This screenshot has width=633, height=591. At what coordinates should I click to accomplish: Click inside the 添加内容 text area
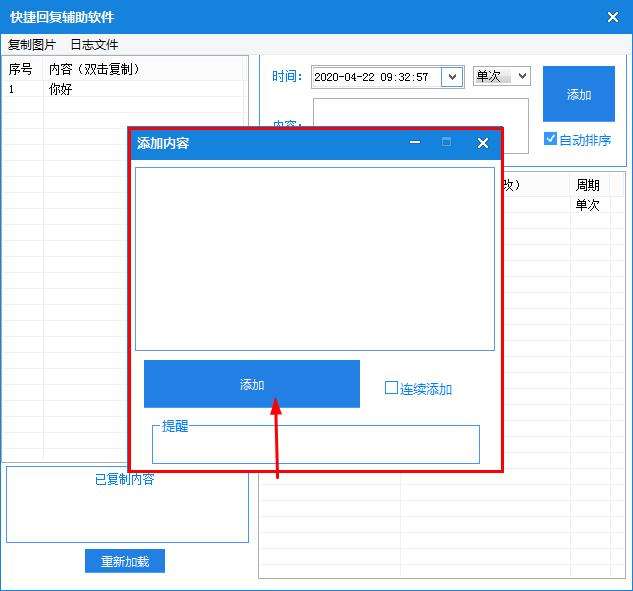(315, 259)
